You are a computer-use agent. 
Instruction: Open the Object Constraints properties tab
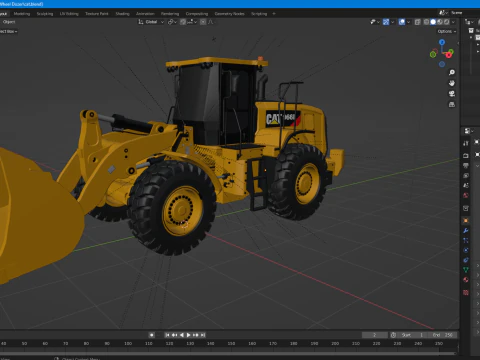pyautogui.click(x=466, y=260)
